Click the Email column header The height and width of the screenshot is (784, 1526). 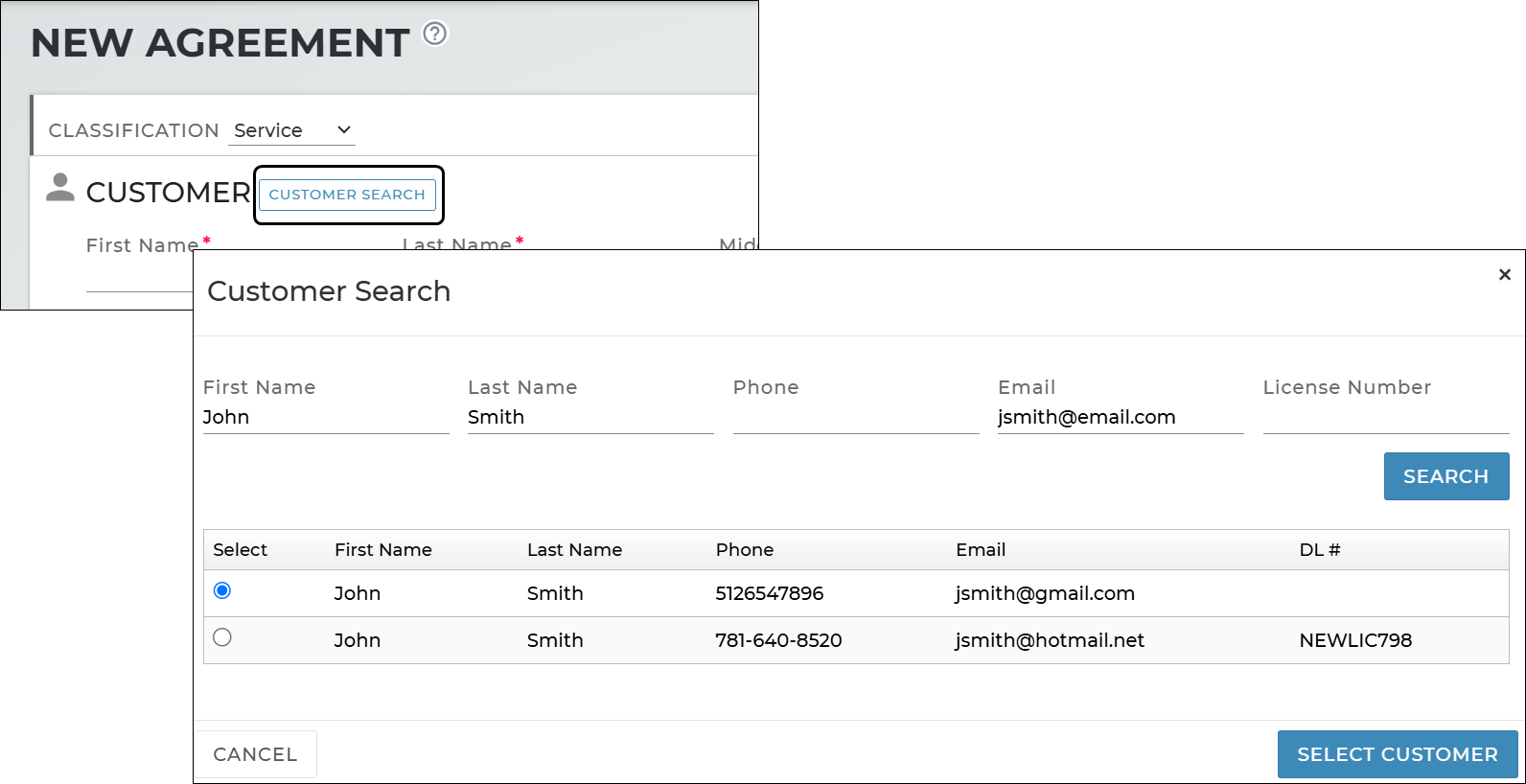click(980, 550)
